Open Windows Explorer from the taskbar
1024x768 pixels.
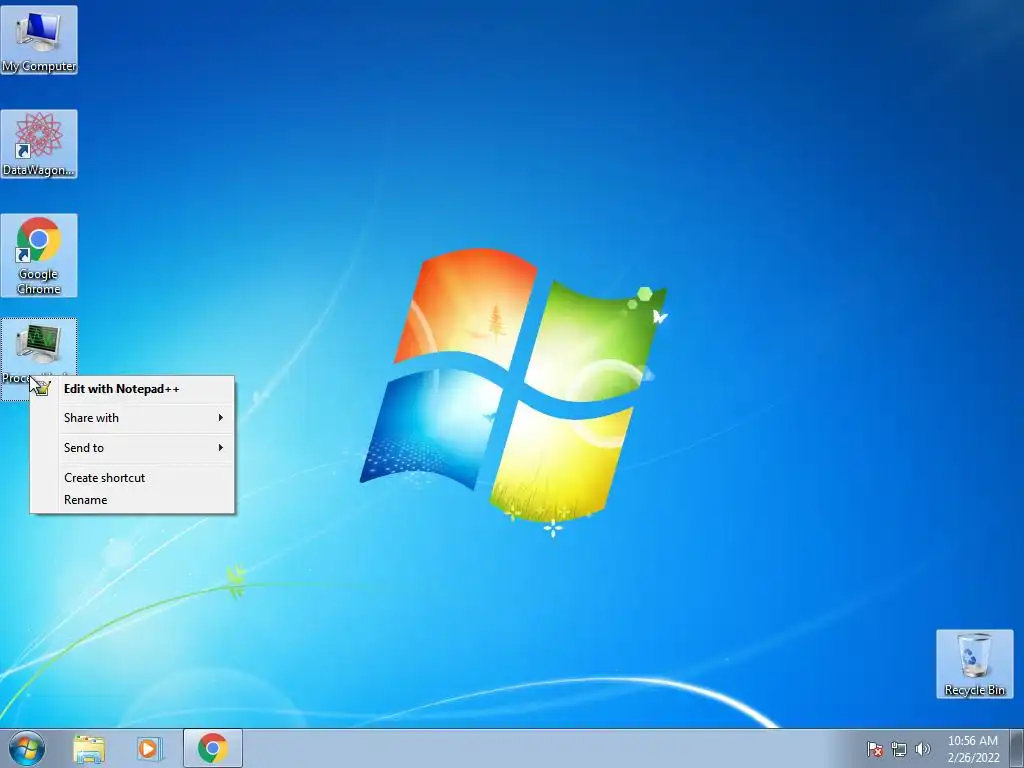[x=89, y=749]
